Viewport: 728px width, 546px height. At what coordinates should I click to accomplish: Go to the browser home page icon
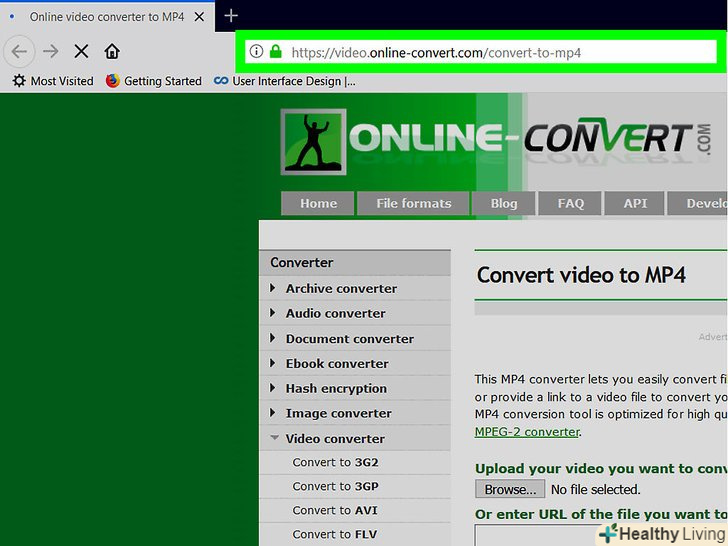tap(112, 51)
